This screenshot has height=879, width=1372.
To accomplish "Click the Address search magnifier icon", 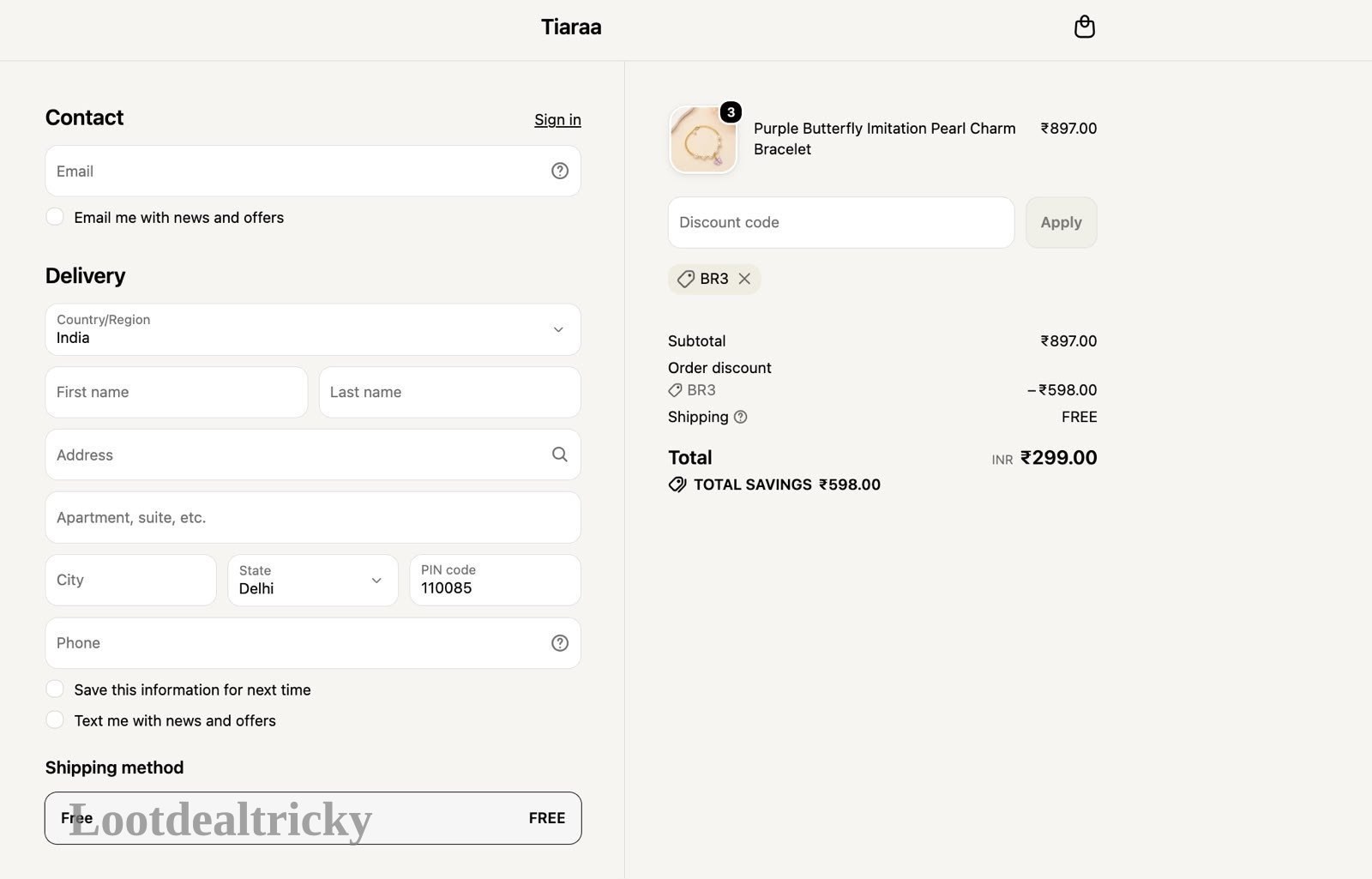I will coord(560,455).
